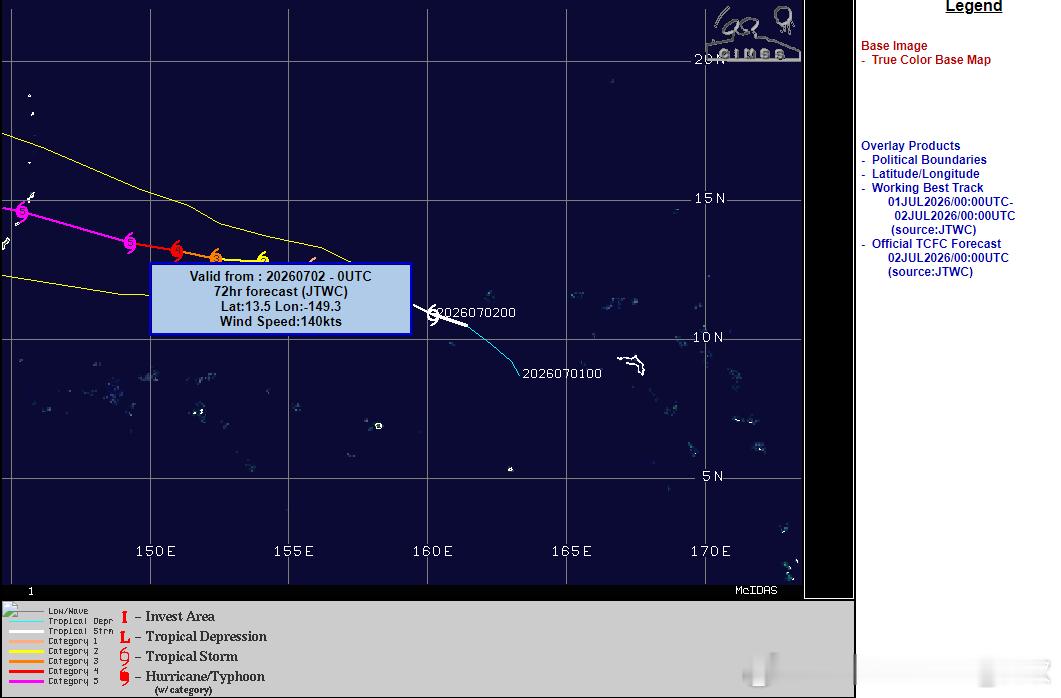
Task: Click the white island outline near 10N 167E
Action: 631,364
